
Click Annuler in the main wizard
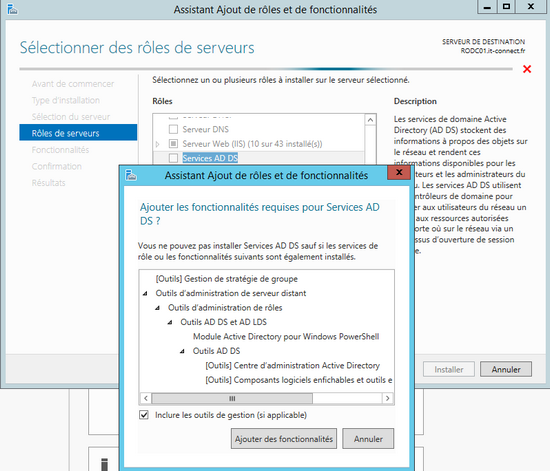point(506,369)
